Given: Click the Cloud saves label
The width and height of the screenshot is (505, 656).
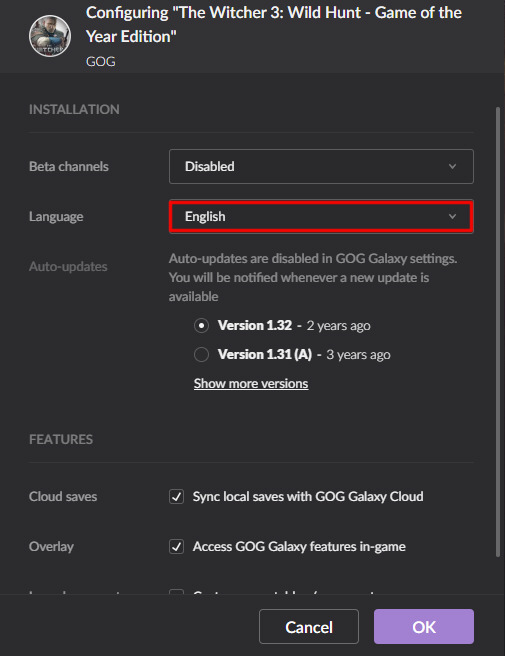Looking at the screenshot, I should pyautogui.click(x=63, y=497).
